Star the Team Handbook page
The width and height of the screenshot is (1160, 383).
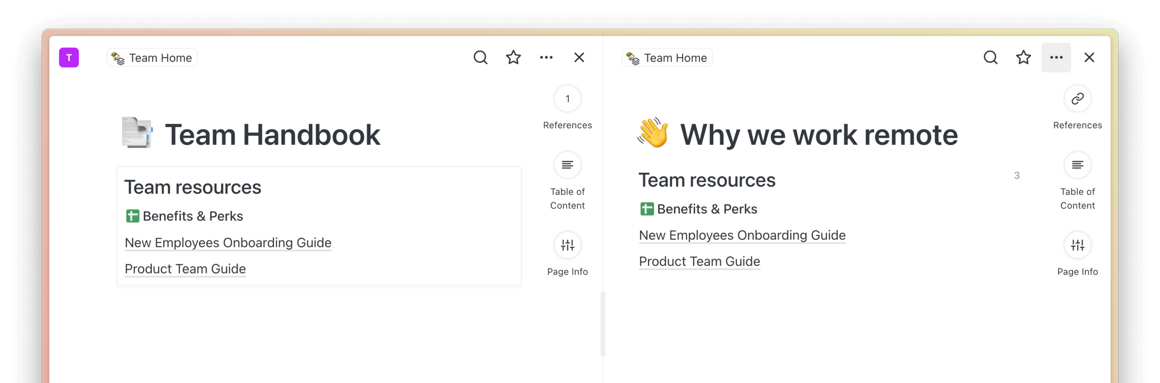513,58
